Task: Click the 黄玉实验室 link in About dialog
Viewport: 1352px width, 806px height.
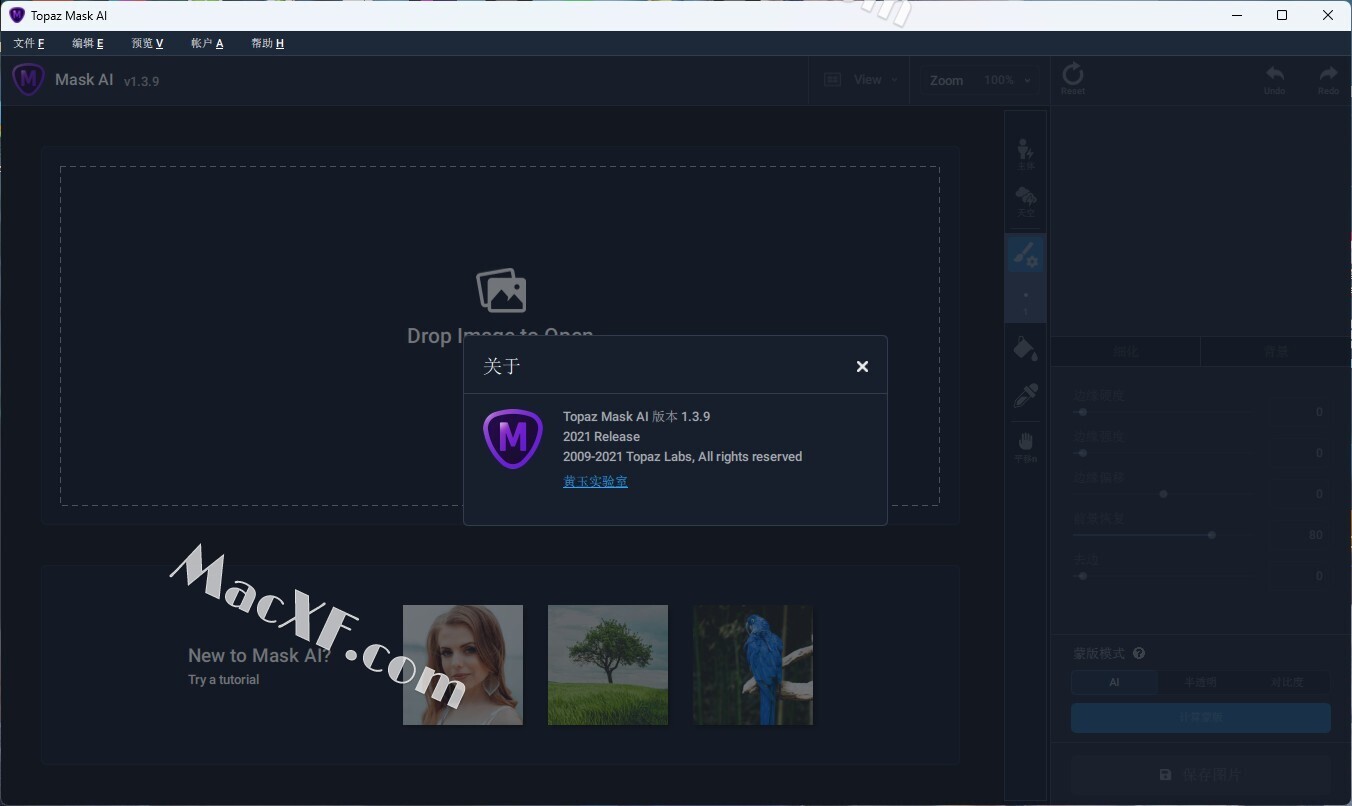Action: pos(595,481)
